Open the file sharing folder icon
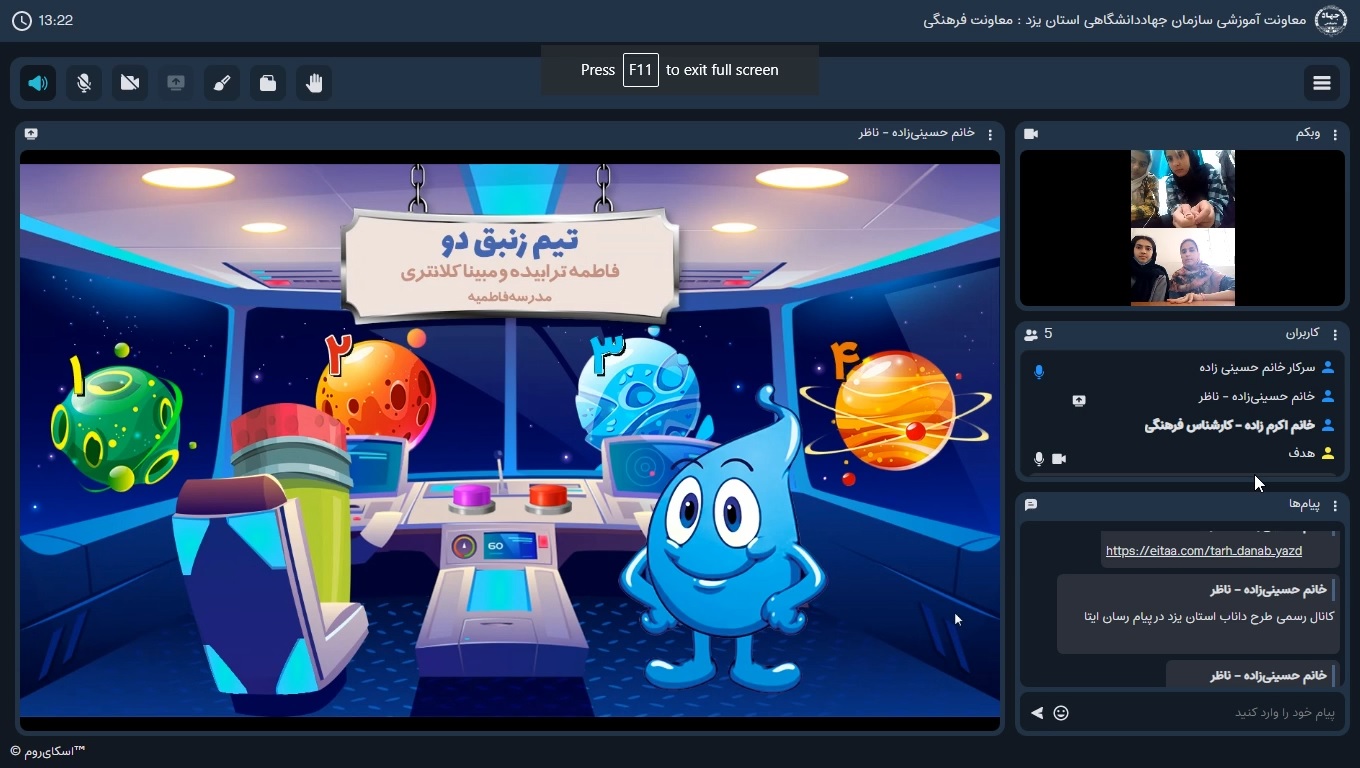Viewport: 1360px width, 768px height. click(x=268, y=83)
